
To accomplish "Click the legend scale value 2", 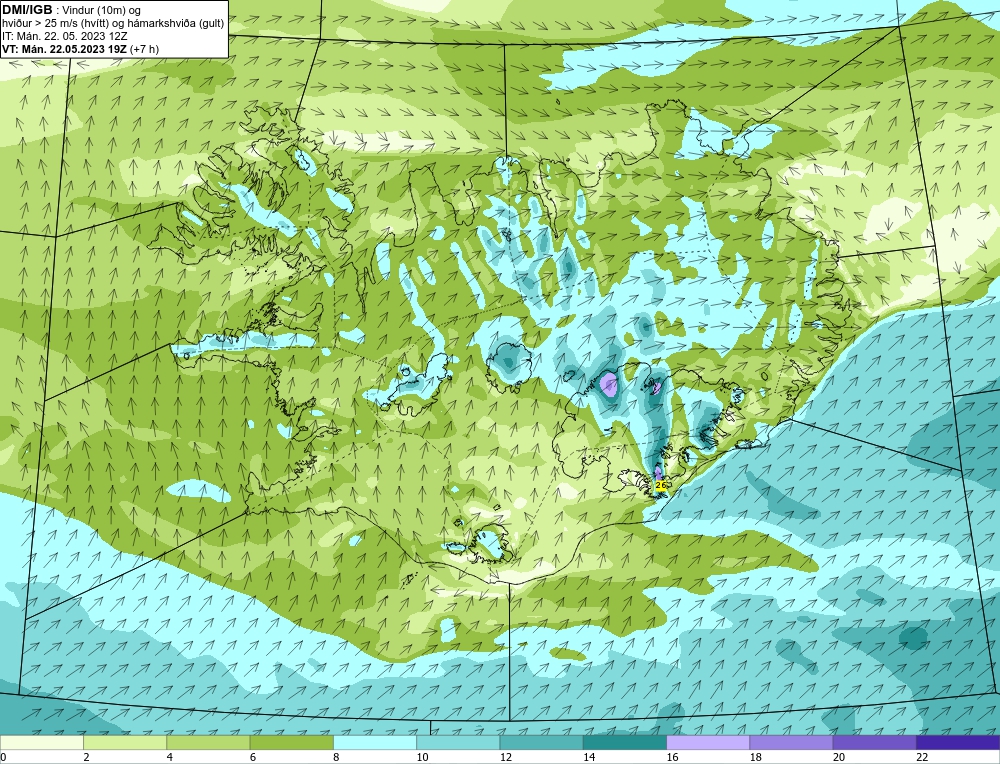I will click(86, 757).
